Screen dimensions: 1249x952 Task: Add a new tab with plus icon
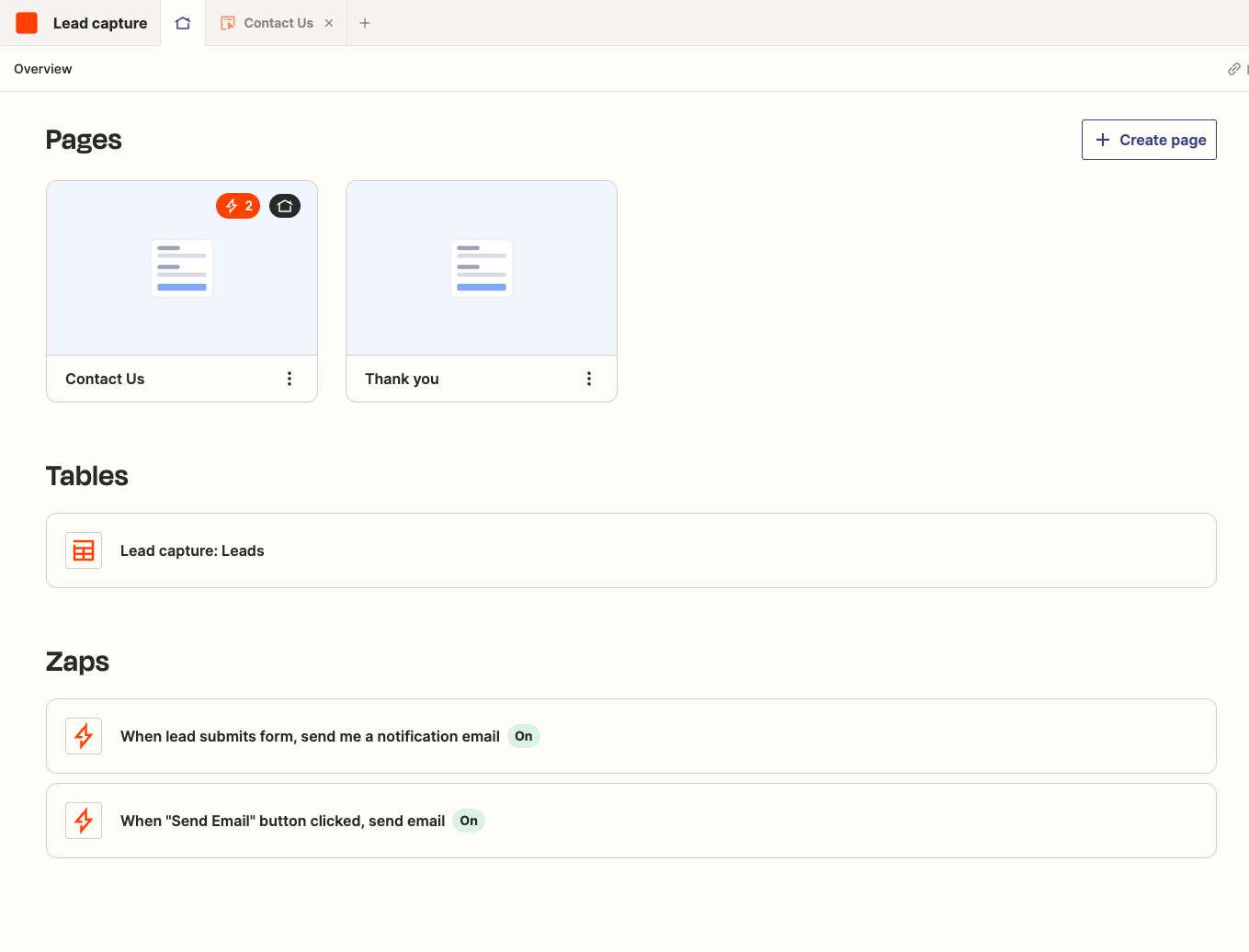(365, 23)
